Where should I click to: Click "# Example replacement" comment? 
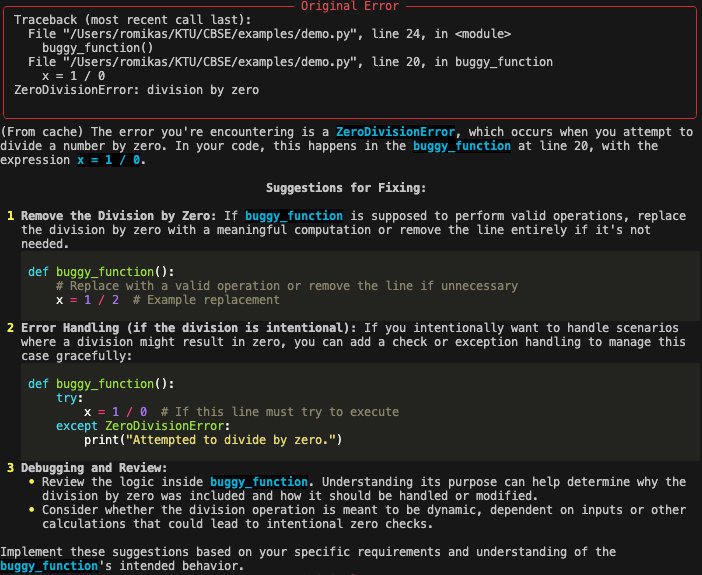(x=206, y=300)
